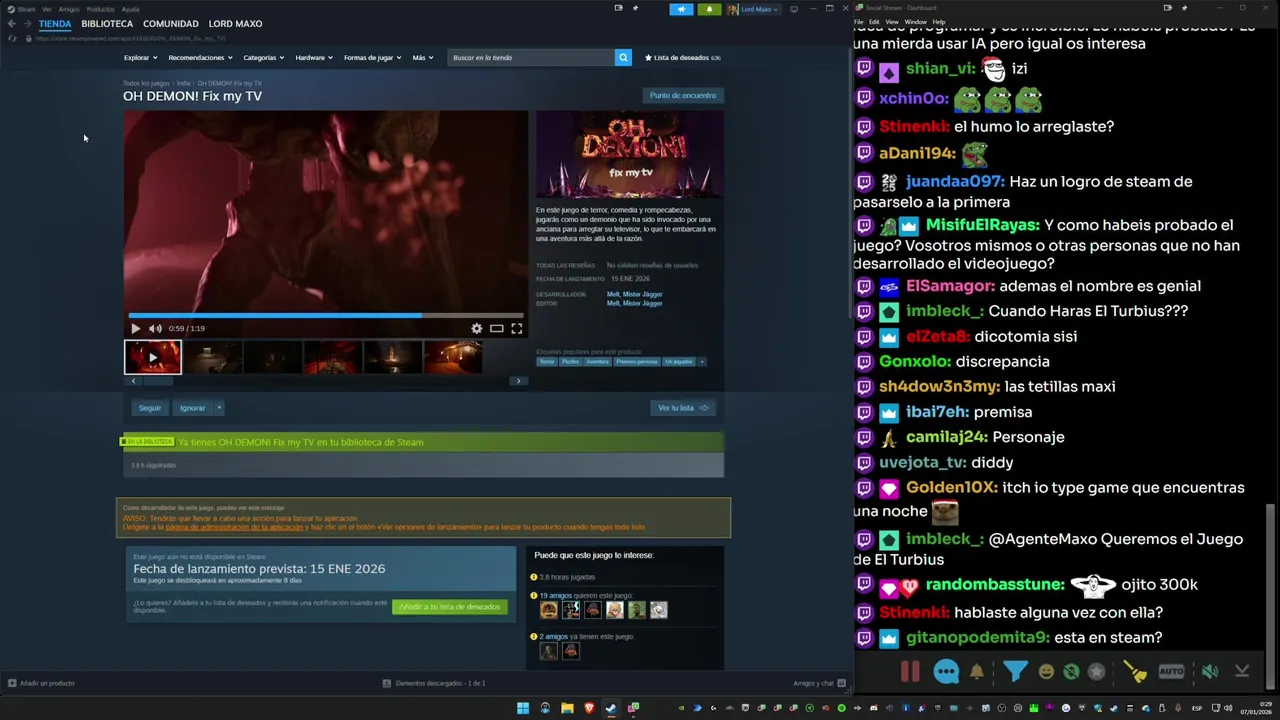The image size is (1280, 720).
Task: Expand the Más dropdown
Action: 423,58
